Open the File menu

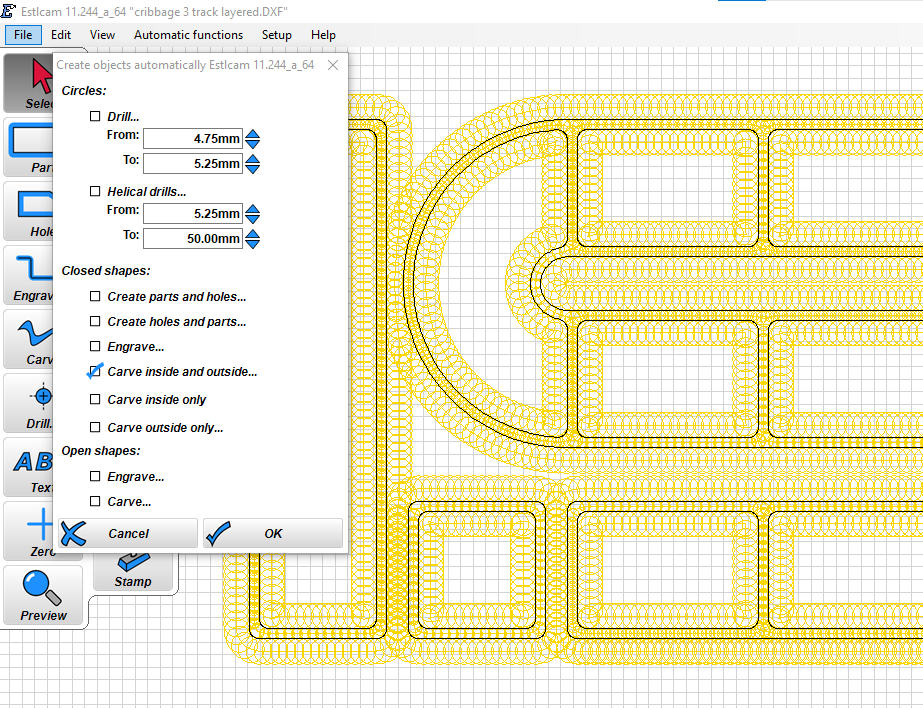(x=23, y=35)
